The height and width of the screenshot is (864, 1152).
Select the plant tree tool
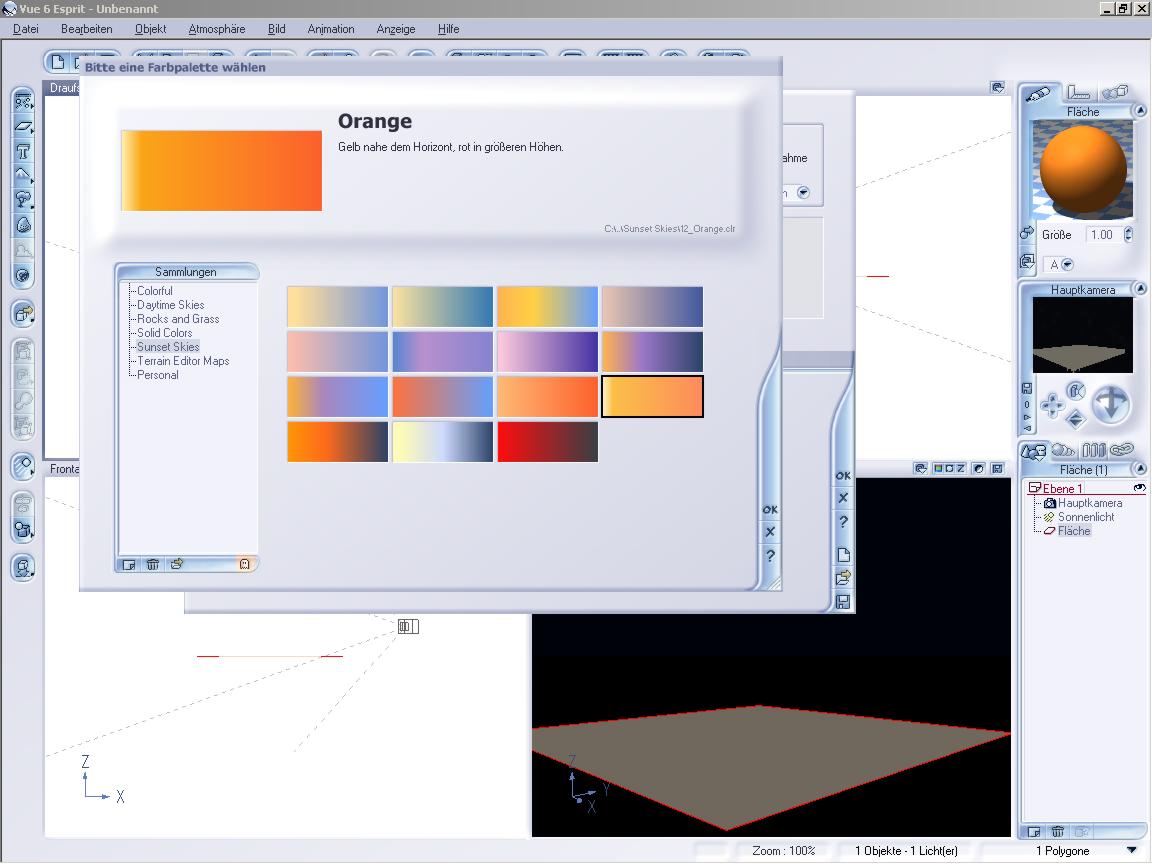tap(23, 199)
